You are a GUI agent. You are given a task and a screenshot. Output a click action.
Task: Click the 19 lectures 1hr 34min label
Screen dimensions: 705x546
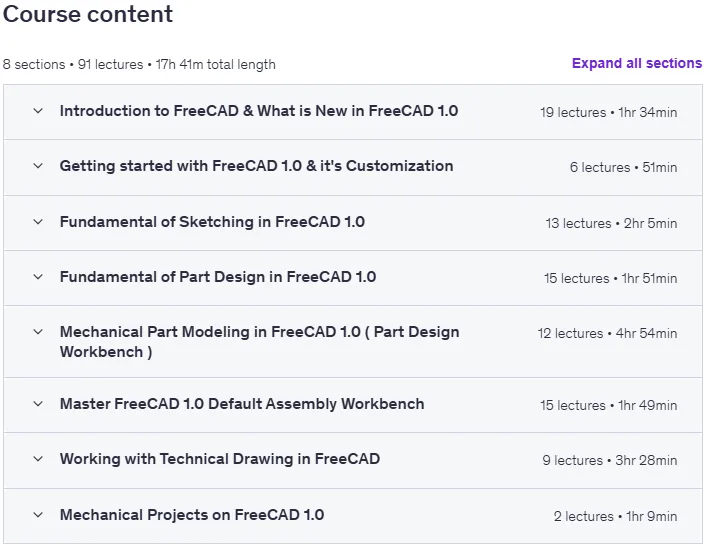(x=609, y=112)
